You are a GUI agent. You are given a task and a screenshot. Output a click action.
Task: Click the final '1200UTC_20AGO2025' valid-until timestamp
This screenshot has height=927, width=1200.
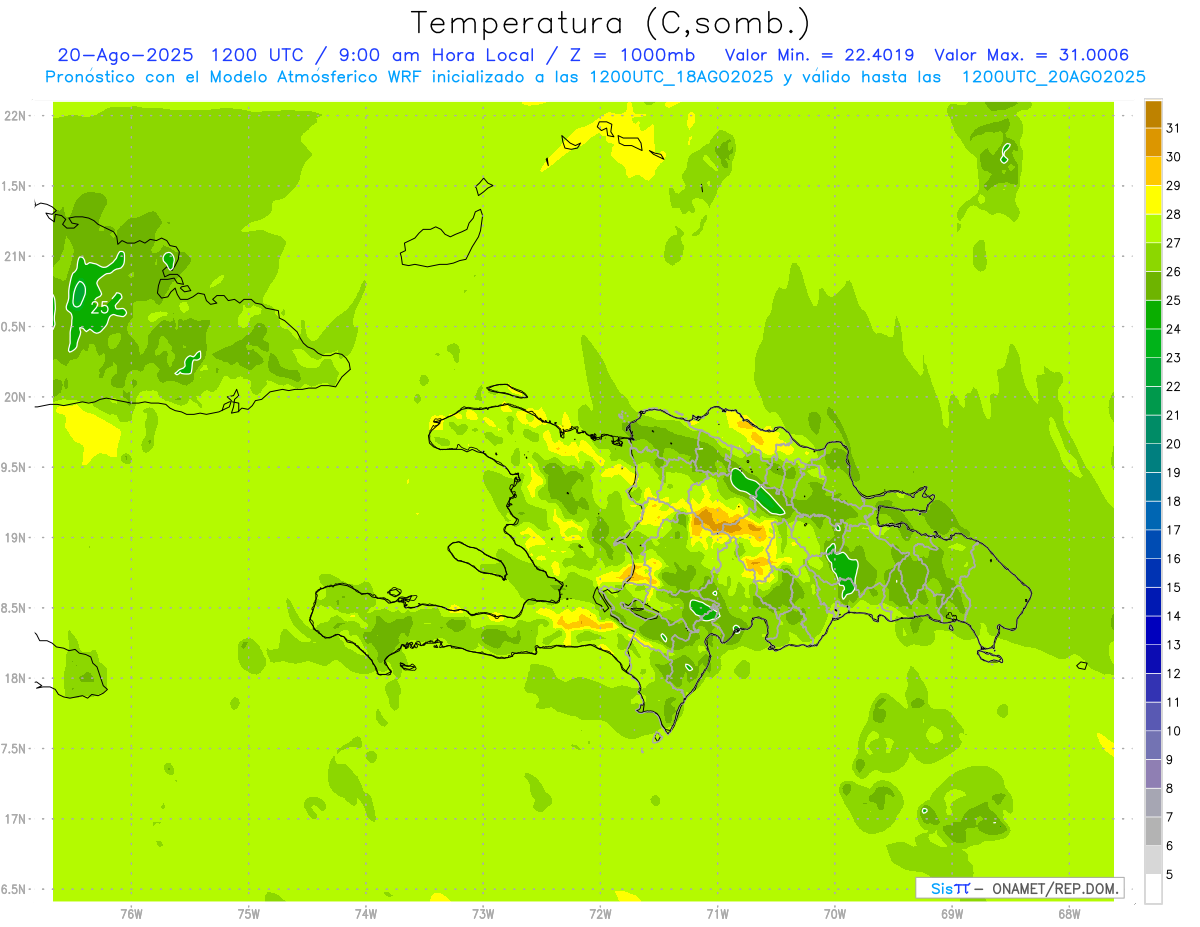coord(1053,77)
